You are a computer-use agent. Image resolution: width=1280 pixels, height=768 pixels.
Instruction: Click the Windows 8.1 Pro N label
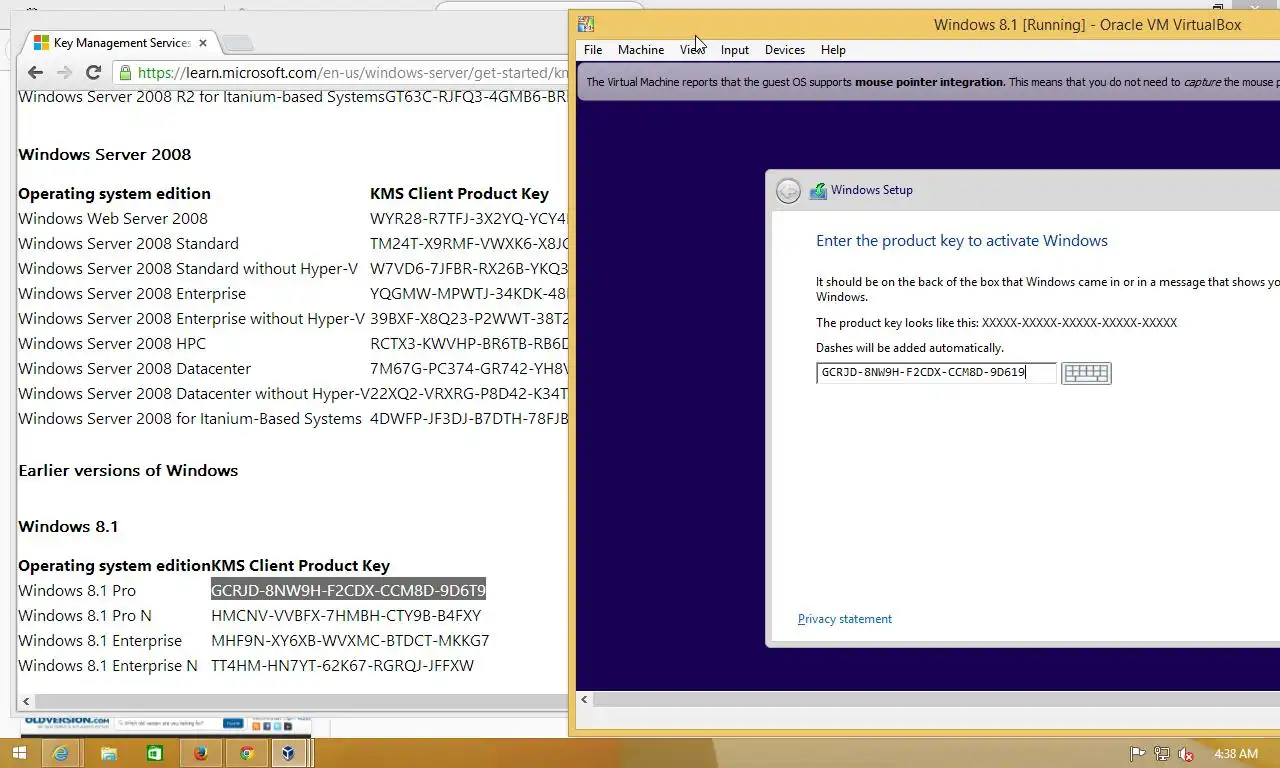click(85, 615)
